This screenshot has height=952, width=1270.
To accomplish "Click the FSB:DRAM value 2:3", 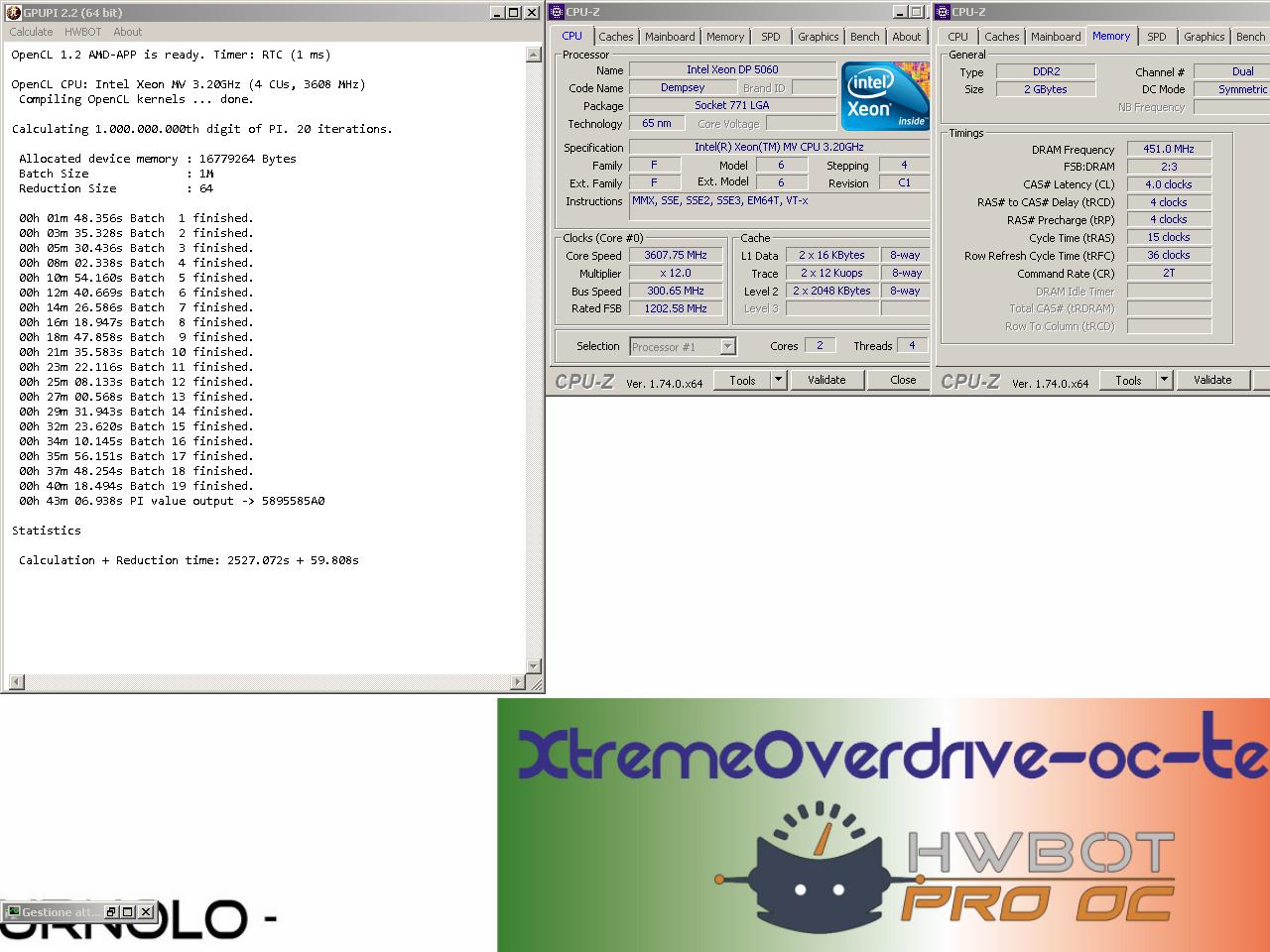I will click(x=1169, y=167).
